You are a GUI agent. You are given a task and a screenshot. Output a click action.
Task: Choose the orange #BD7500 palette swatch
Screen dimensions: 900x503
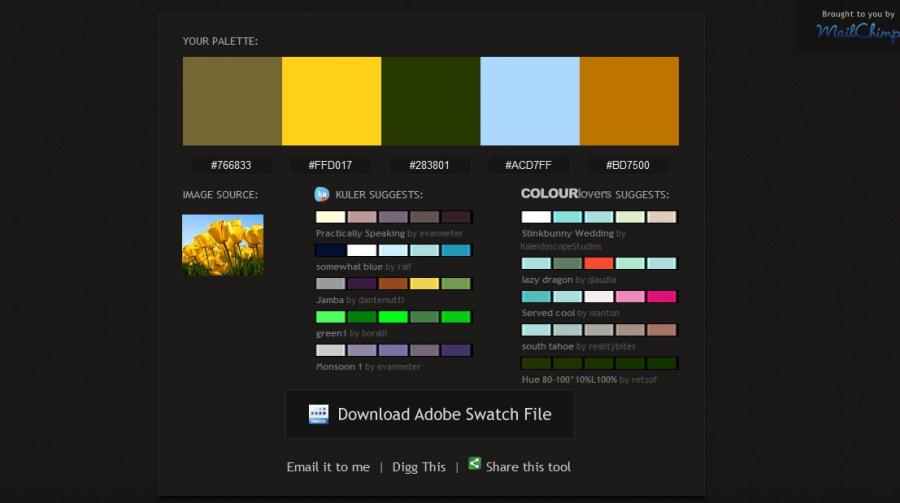click(x=629, y=101)
